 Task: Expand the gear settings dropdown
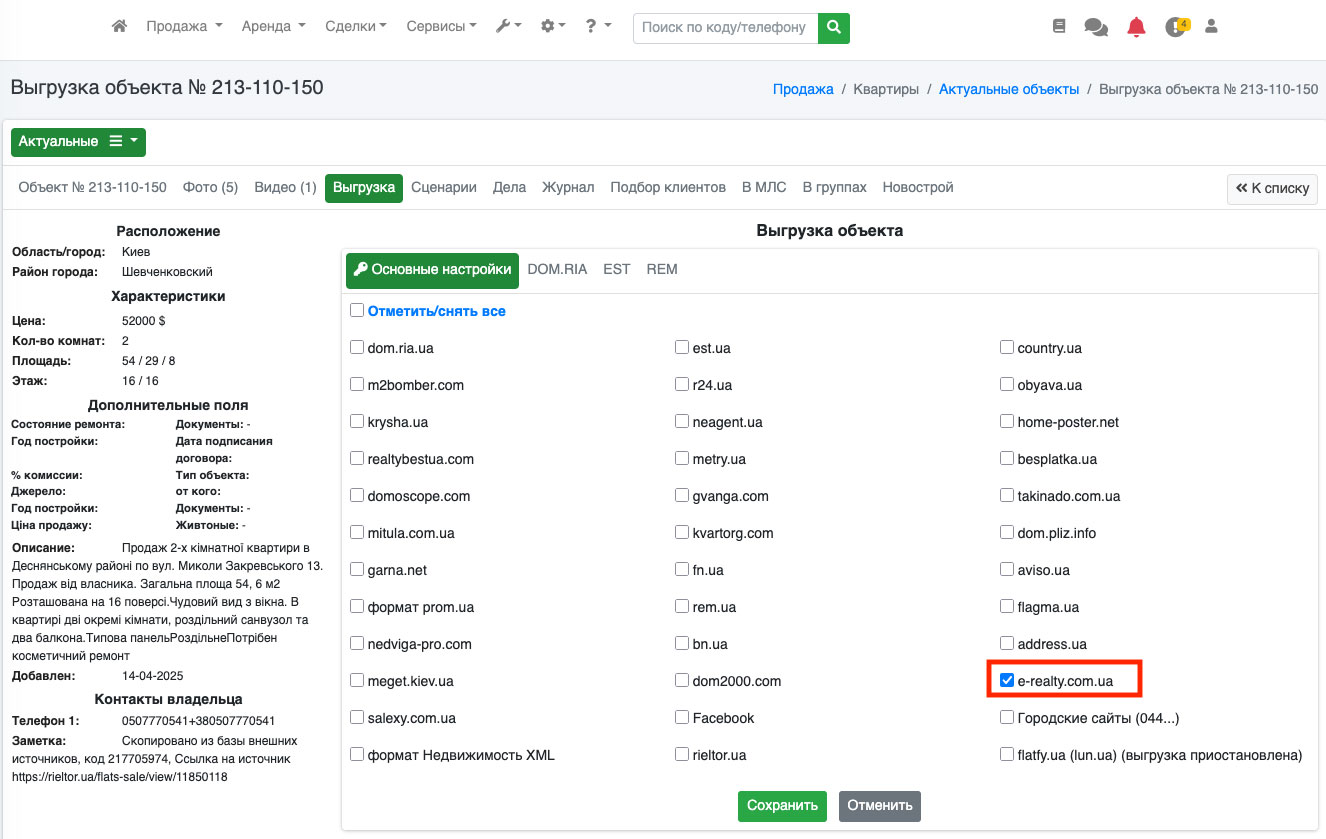click(x=553, y=27)
